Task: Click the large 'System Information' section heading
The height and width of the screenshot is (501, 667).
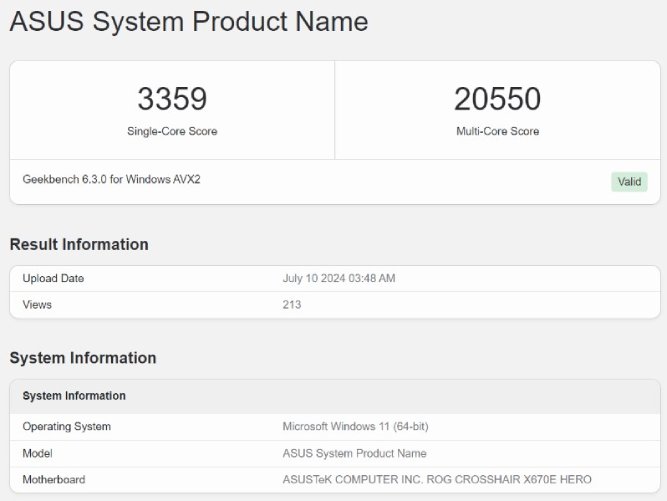Action: tap(83, 358)
